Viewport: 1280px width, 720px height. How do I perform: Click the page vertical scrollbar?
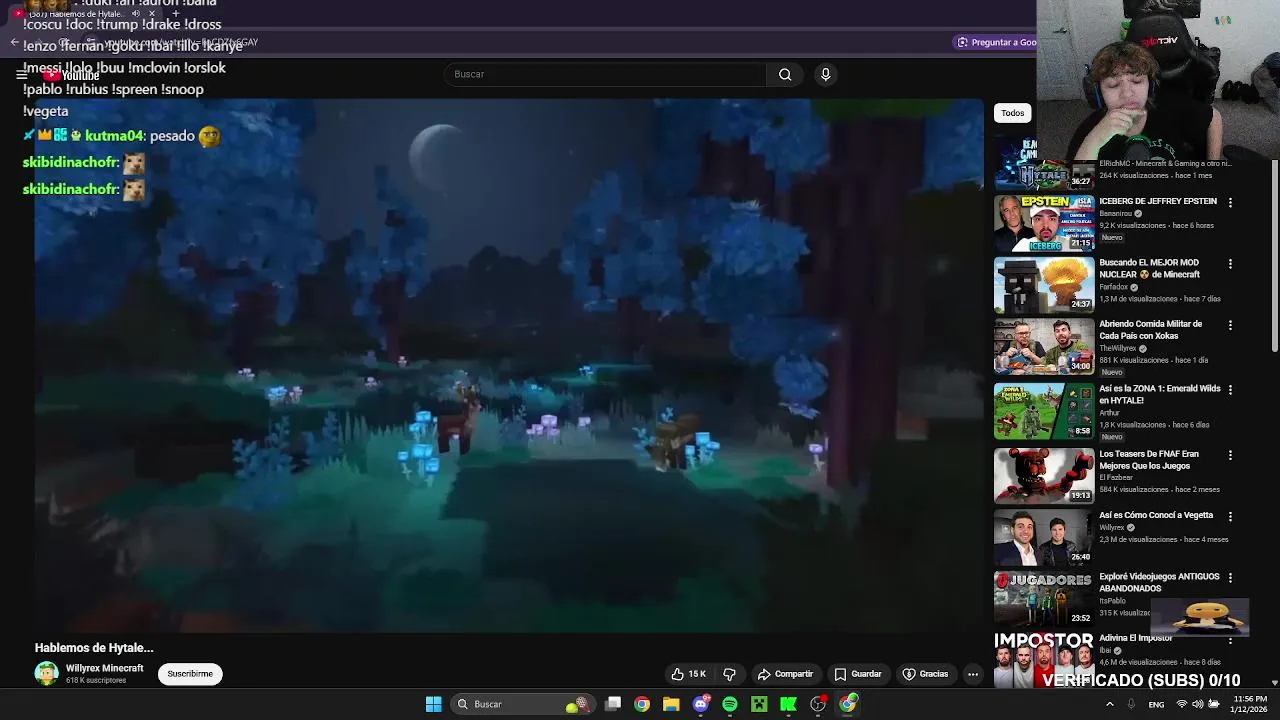pyautogui.click(x=1274, y=255)
